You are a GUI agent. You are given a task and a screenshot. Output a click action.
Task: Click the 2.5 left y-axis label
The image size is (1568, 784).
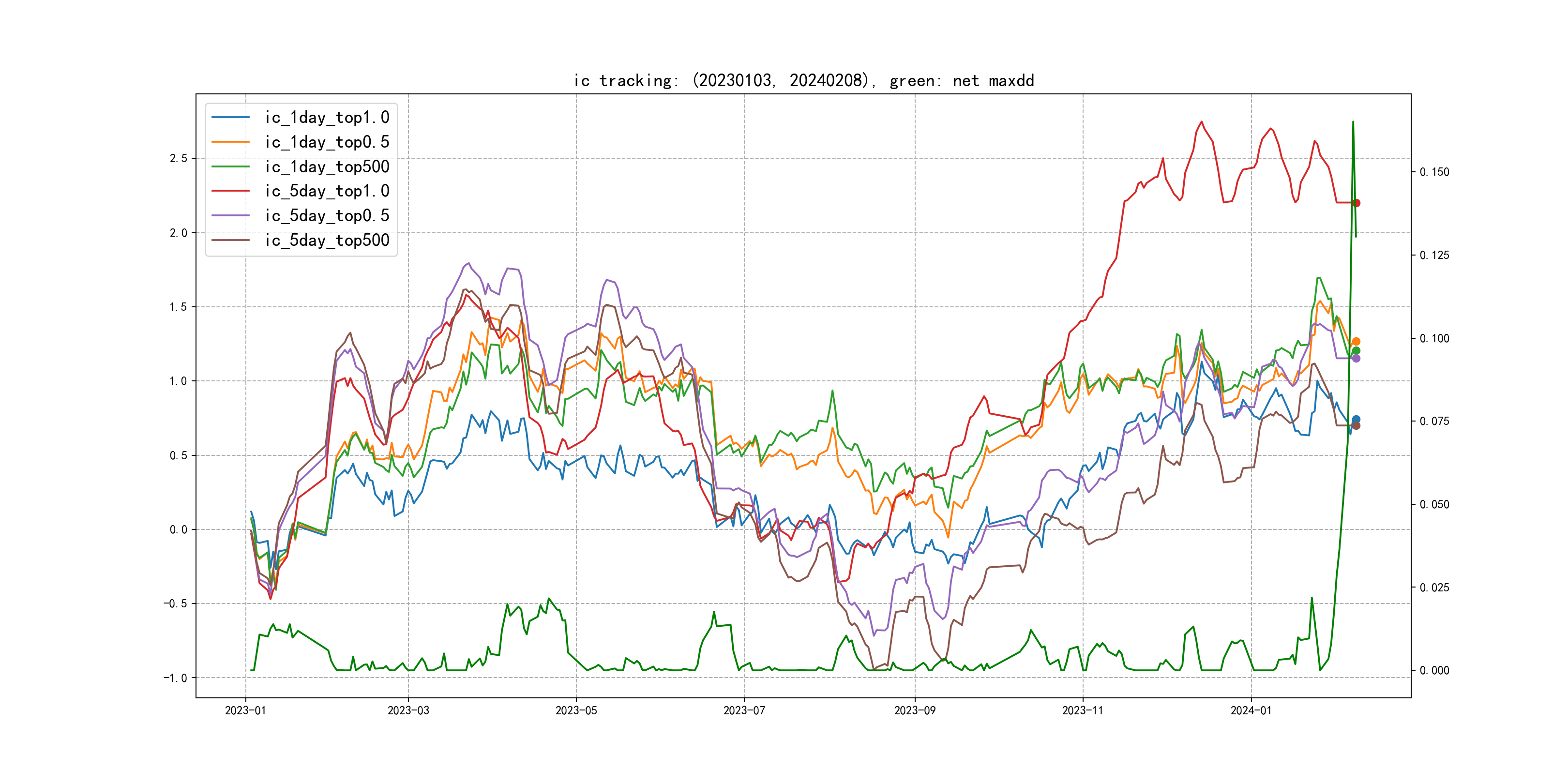tap(179, 158)
